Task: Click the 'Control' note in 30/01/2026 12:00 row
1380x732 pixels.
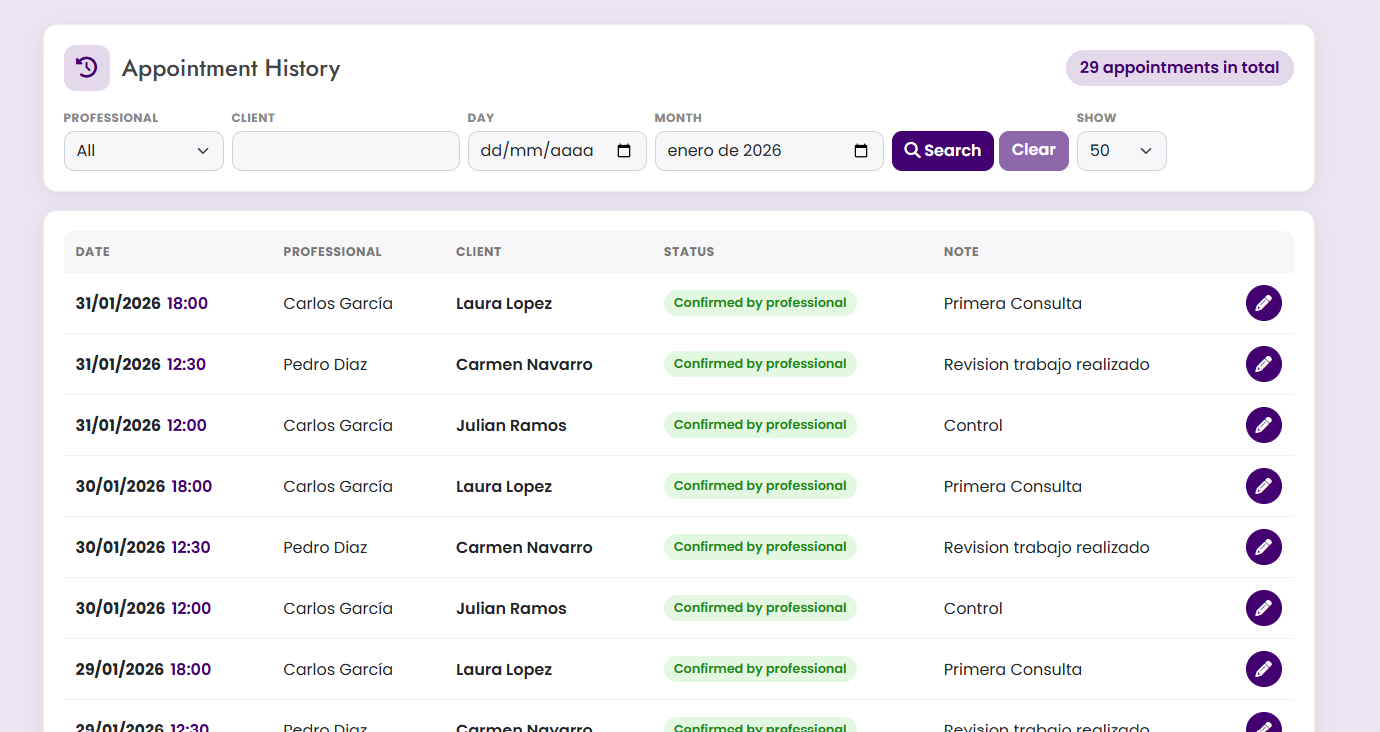Action: 973,609
